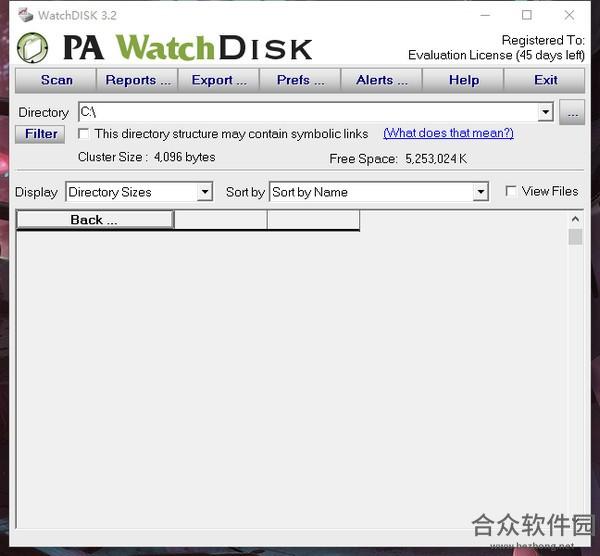
Task: Close the WatchDISK window
Action: click(x=569, y=15)
